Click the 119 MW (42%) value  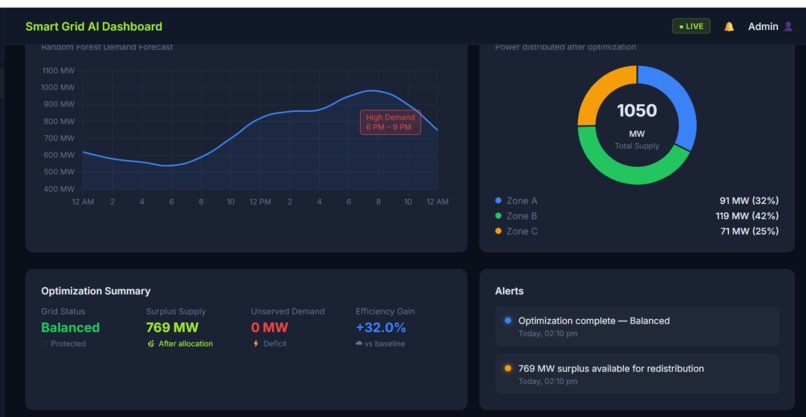tap(747, 216)
